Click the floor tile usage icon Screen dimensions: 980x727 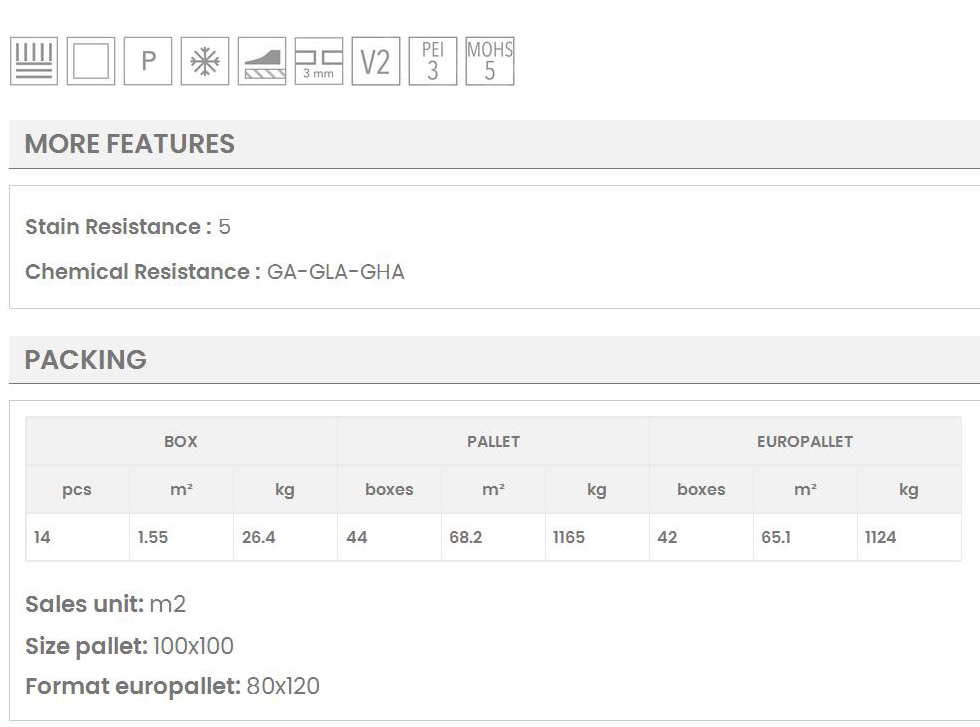34,62
